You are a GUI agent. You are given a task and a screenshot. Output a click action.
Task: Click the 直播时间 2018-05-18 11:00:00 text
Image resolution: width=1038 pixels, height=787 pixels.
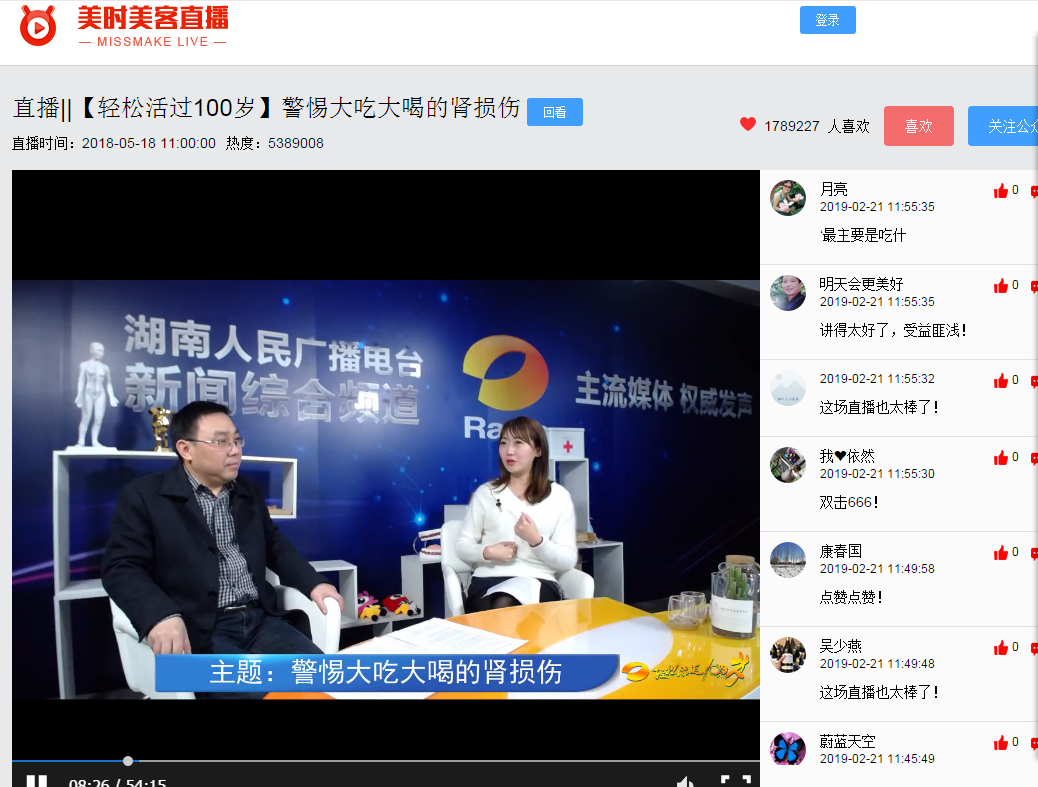click(x=114, y=144)
